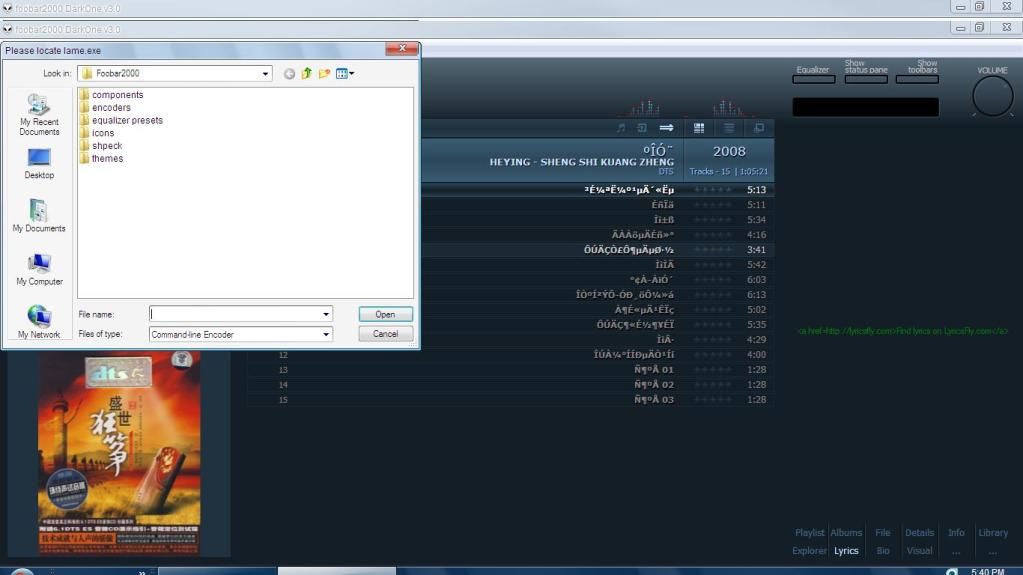Rate the 5:13 track with stars
Image resolution: width=1023 pixels, height=575 pixels.
coord(712,190)
